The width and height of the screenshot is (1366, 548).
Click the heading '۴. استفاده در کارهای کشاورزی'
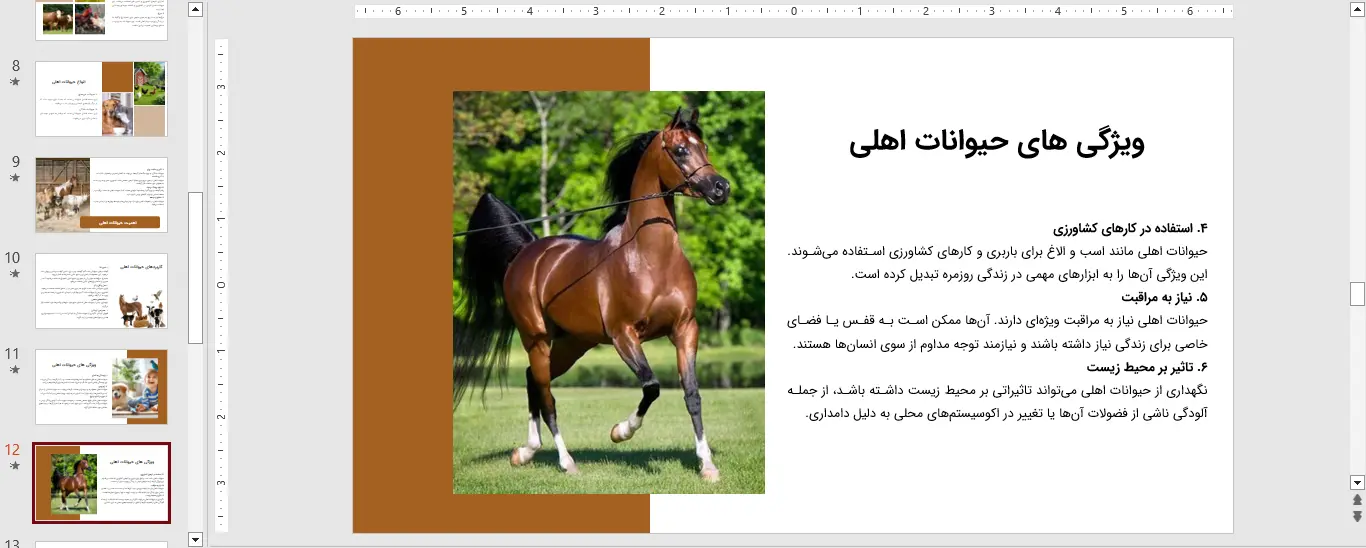tap(1131, 228)
